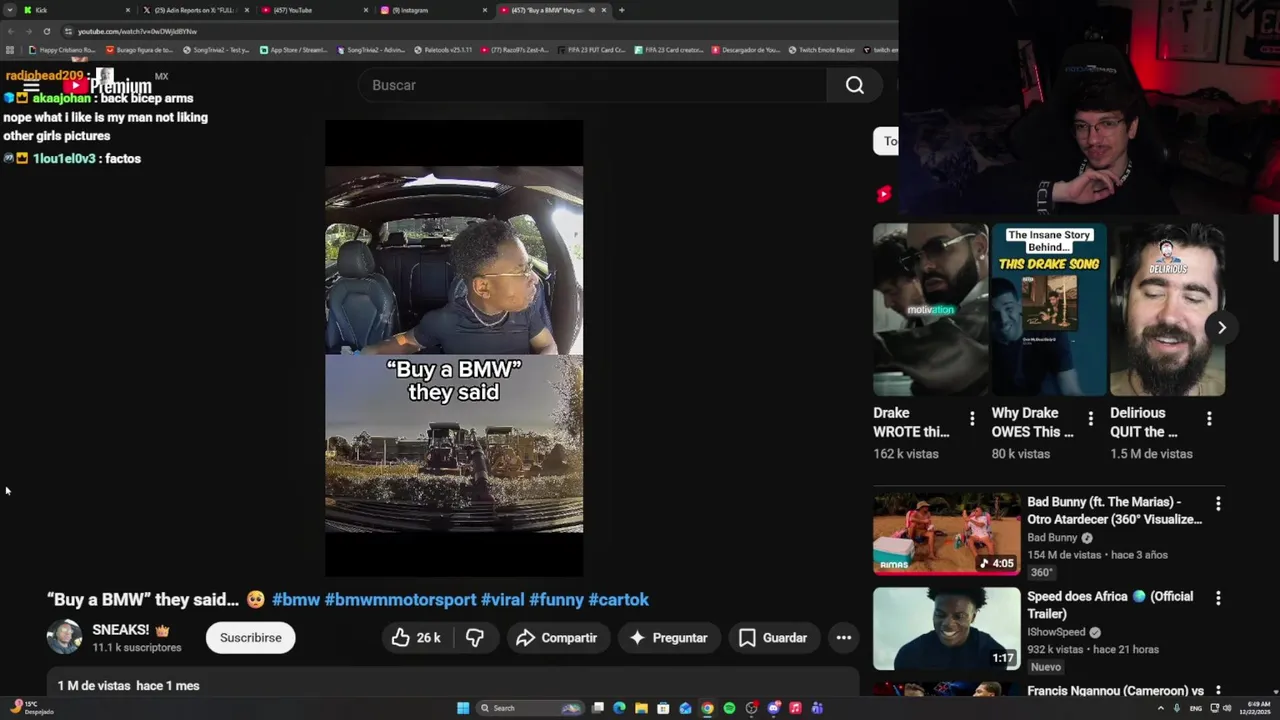Click the Compartir share button
The height and width of the screenshot is (720, 1280).
click(557, 637)
